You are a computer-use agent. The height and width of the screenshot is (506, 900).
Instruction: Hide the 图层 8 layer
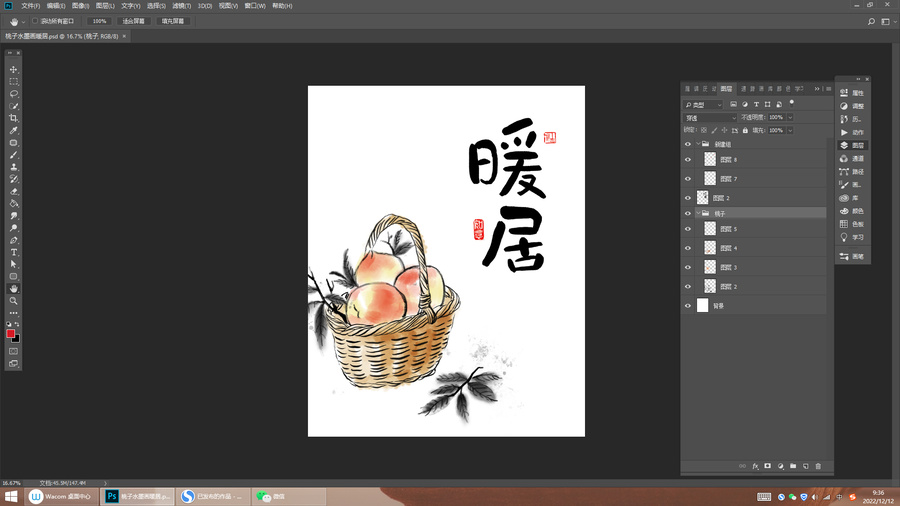(x=688, y=159)
